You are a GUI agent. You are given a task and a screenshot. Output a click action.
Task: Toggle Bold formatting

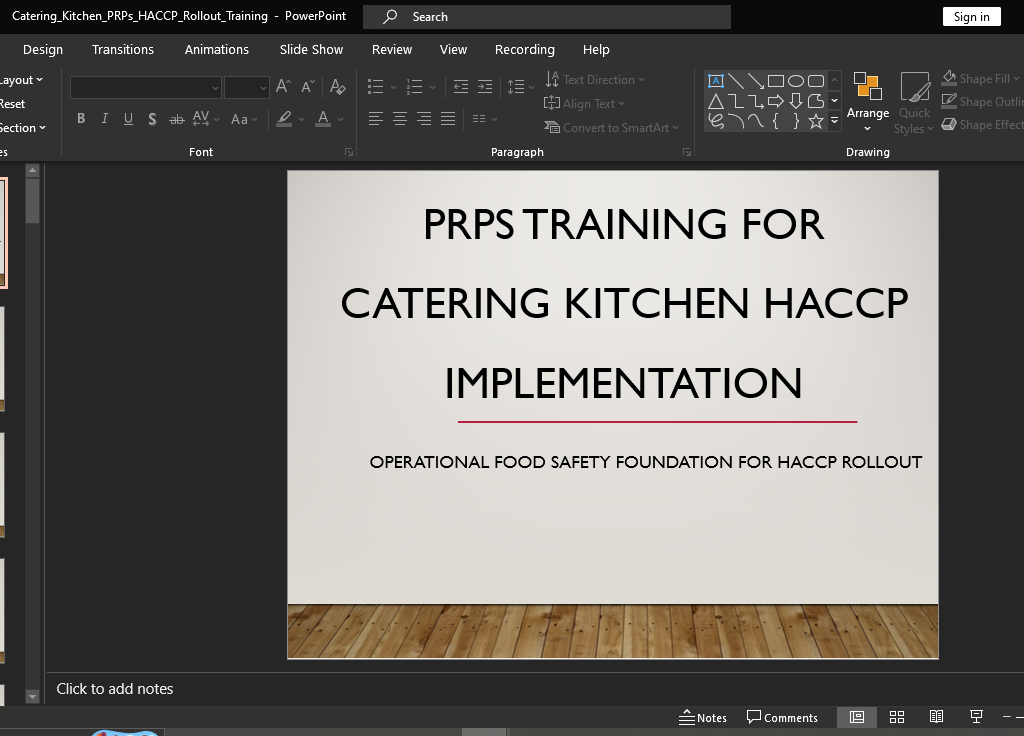point(81,119)
